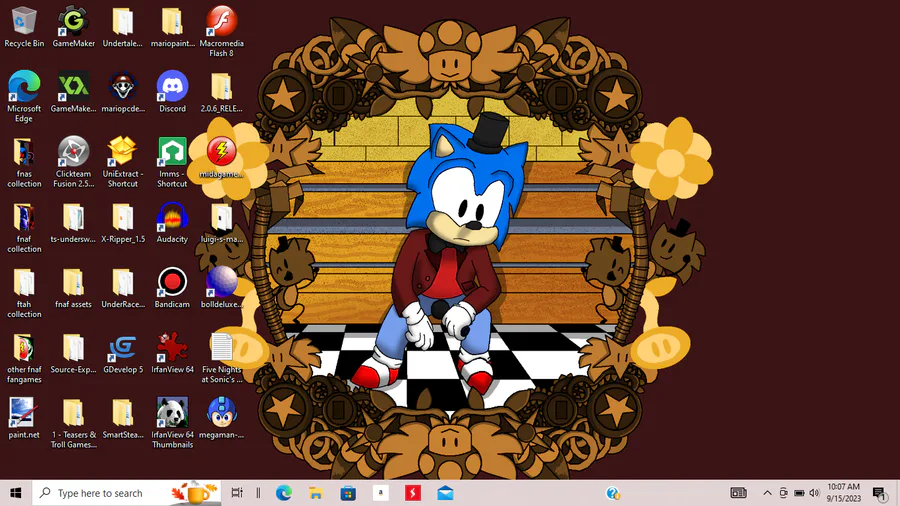
Task: Click the Meet Now tray icon
Action: 783,493
